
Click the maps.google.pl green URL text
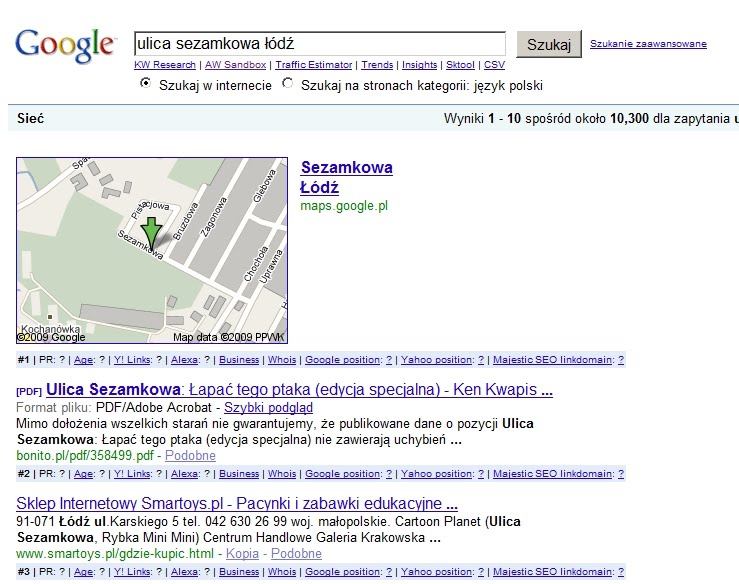[344, 206]
